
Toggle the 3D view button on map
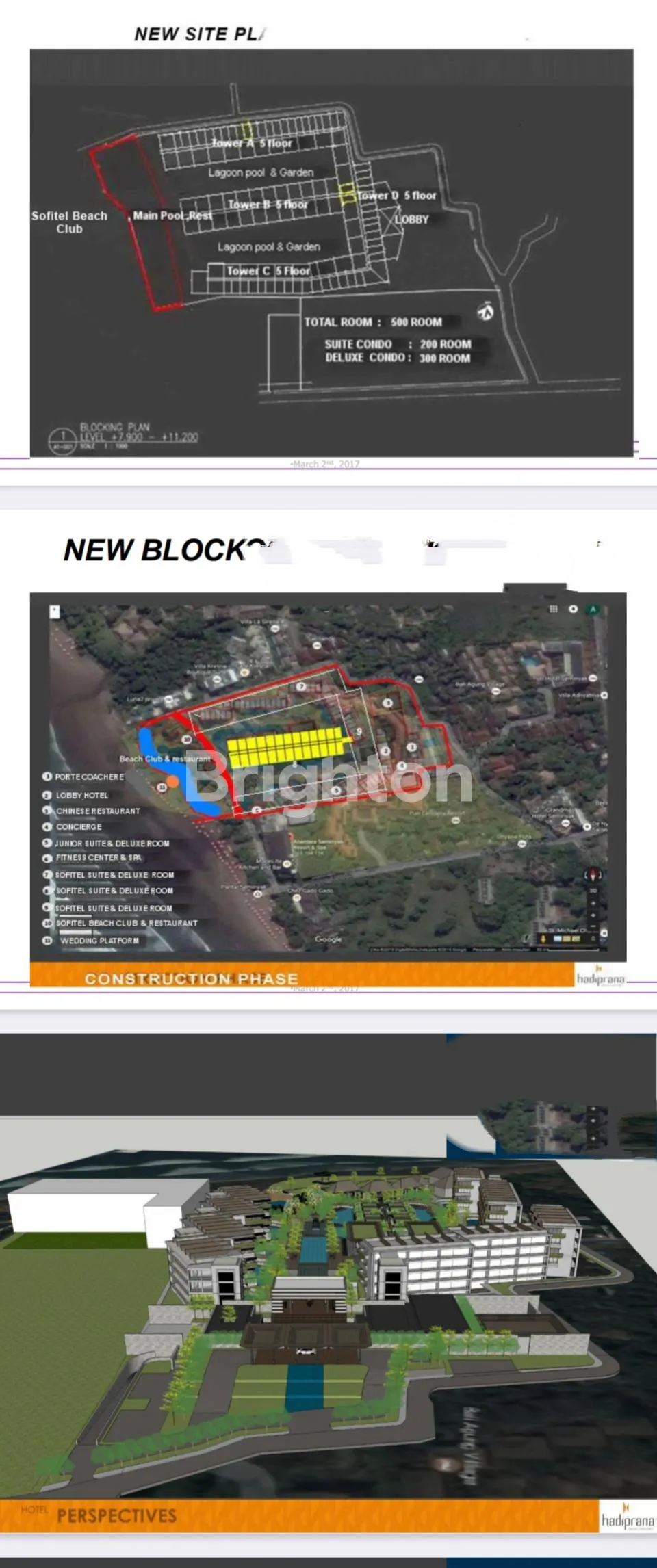593,890
